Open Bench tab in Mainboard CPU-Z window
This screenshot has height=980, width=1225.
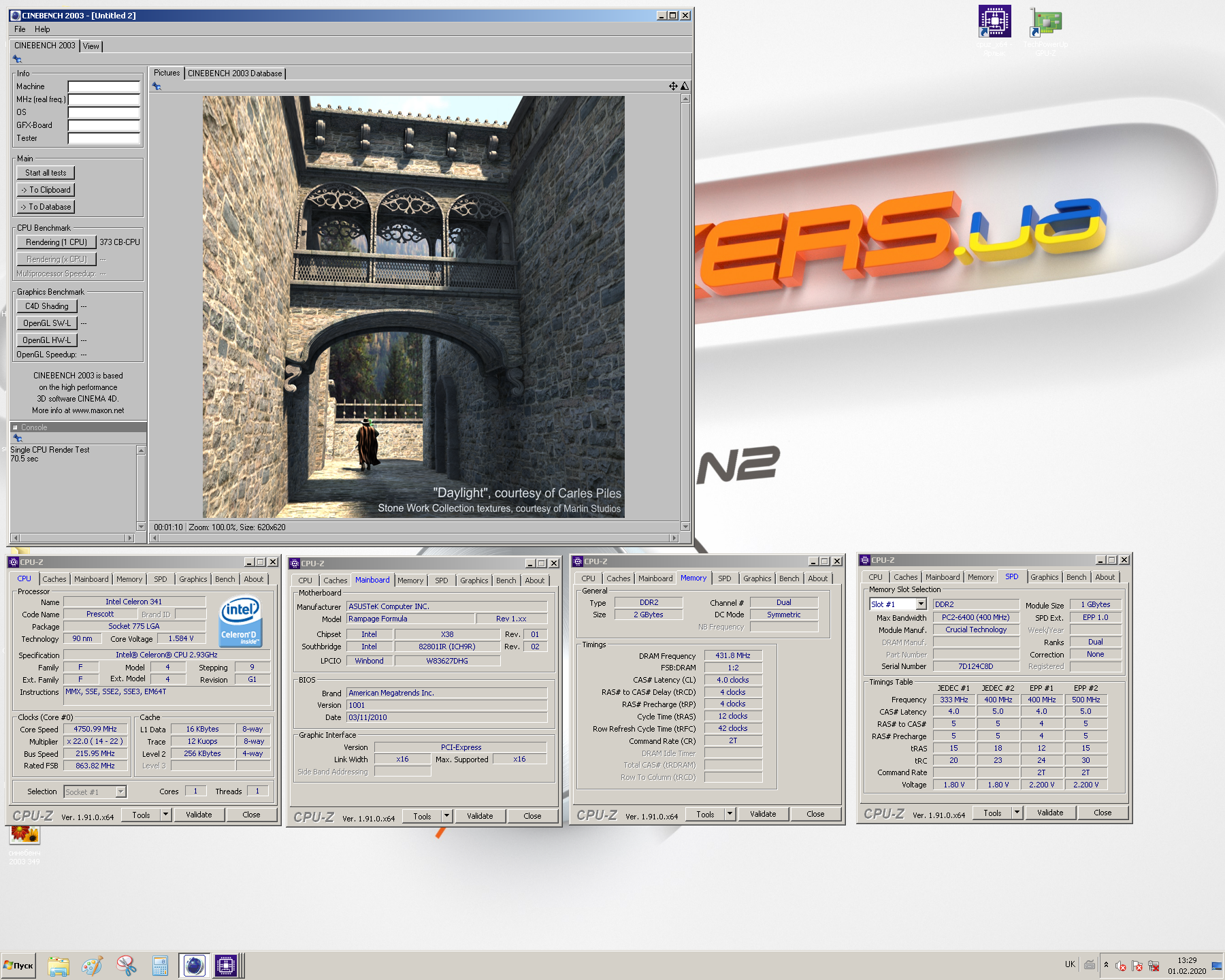tap(506, 581)
